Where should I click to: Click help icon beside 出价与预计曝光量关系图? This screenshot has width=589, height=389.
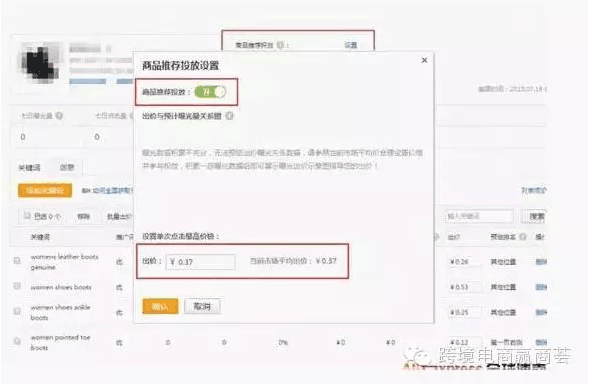(230, 116)
